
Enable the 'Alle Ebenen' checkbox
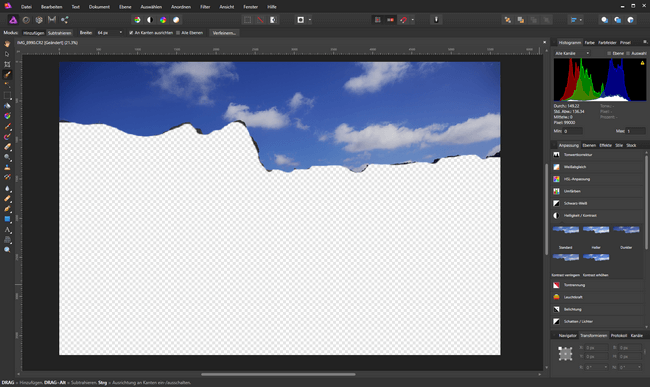(x=178, y=33)
